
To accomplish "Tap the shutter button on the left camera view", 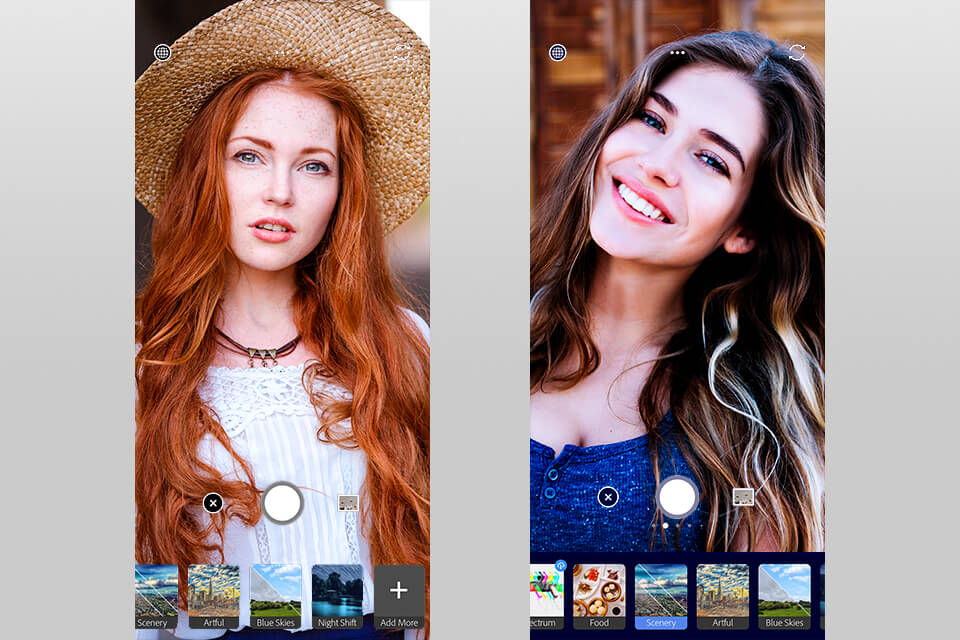I will coord(281,503).
